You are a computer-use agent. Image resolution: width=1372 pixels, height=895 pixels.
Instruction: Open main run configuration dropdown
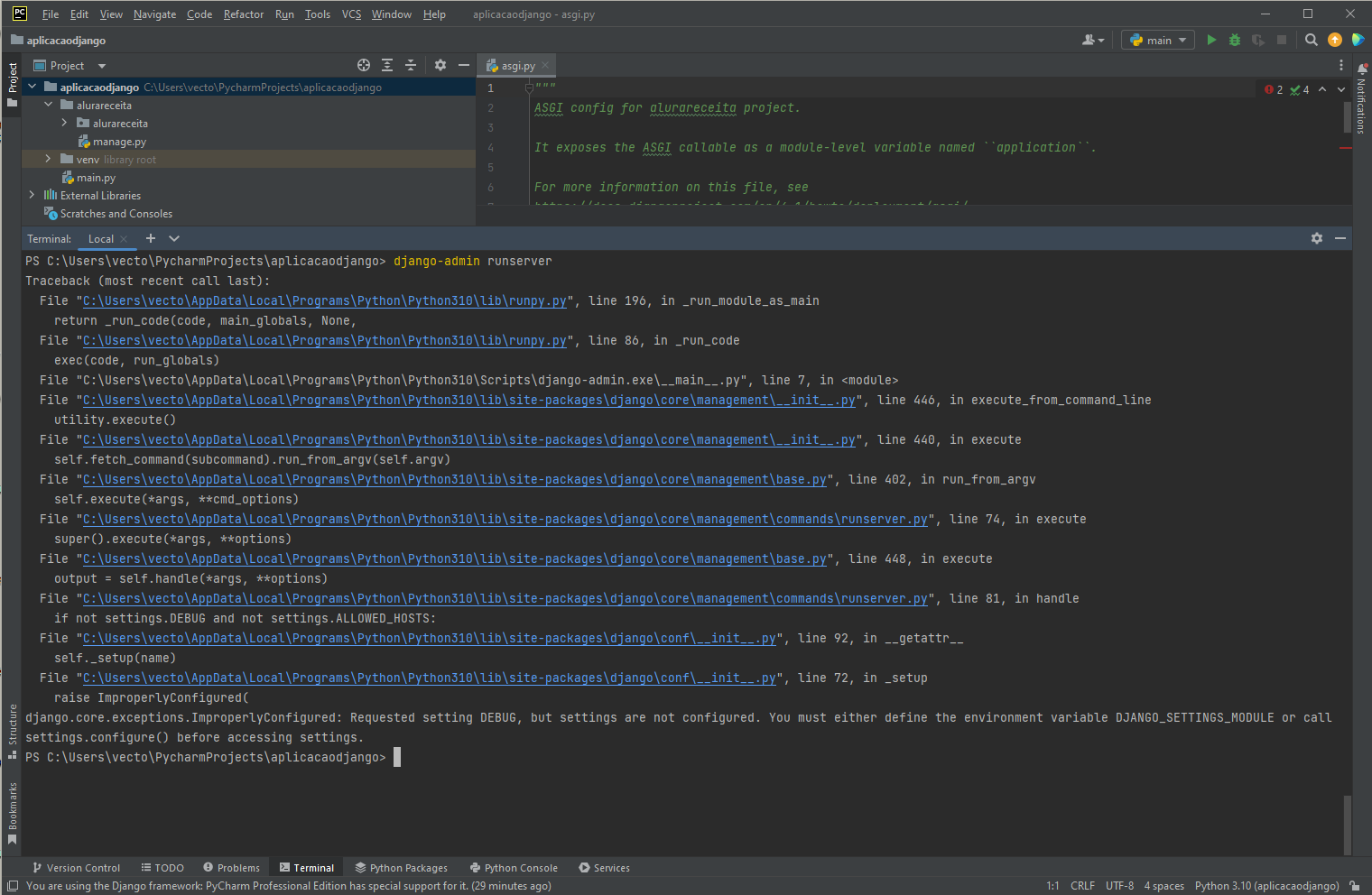point(1158,40)
